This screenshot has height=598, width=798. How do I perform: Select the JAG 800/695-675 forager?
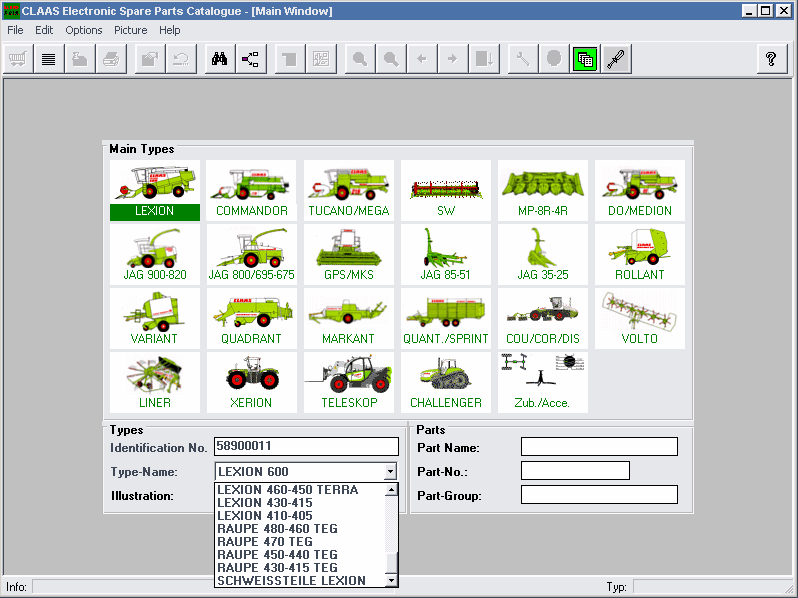pos(252,254)
